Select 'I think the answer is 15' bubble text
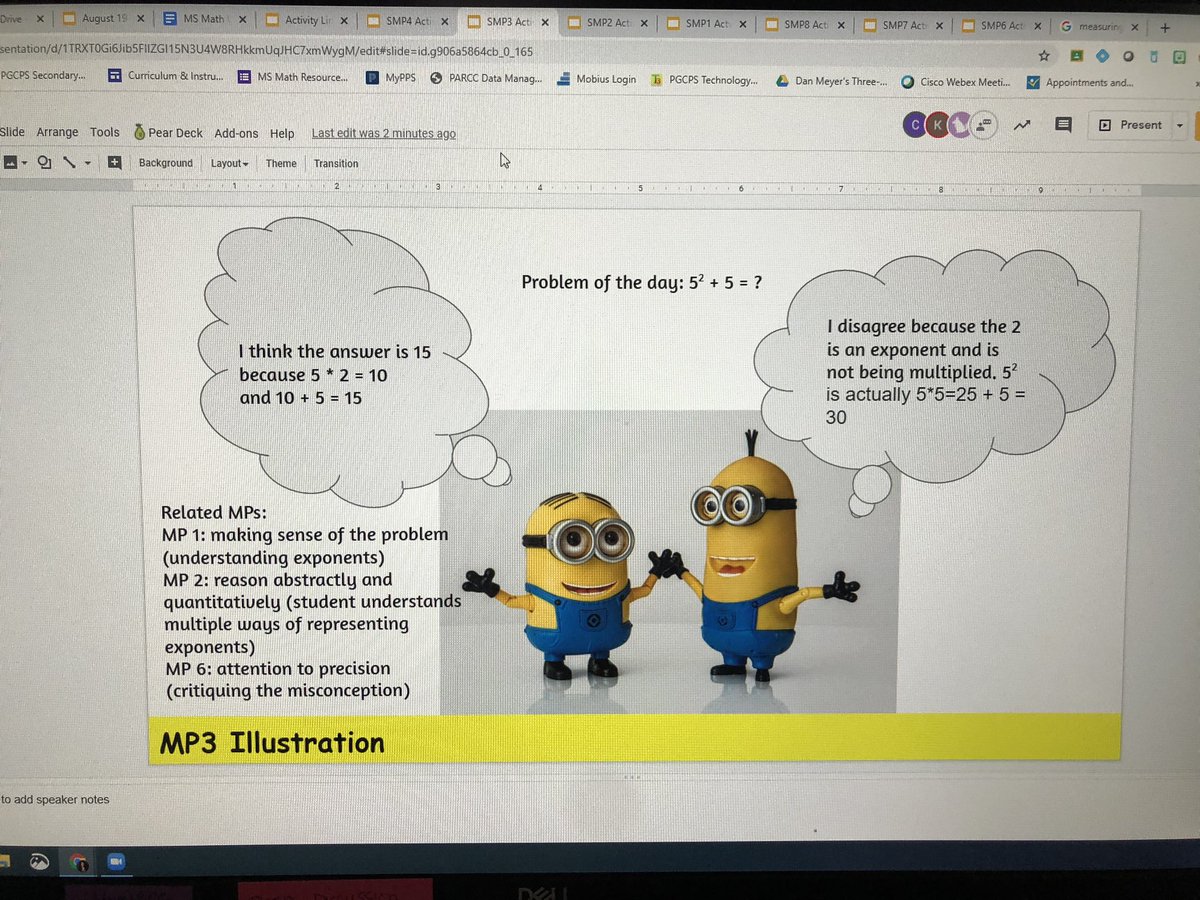Image resolution: width=1200 pixels, height=900 pixels. point(334,375)
